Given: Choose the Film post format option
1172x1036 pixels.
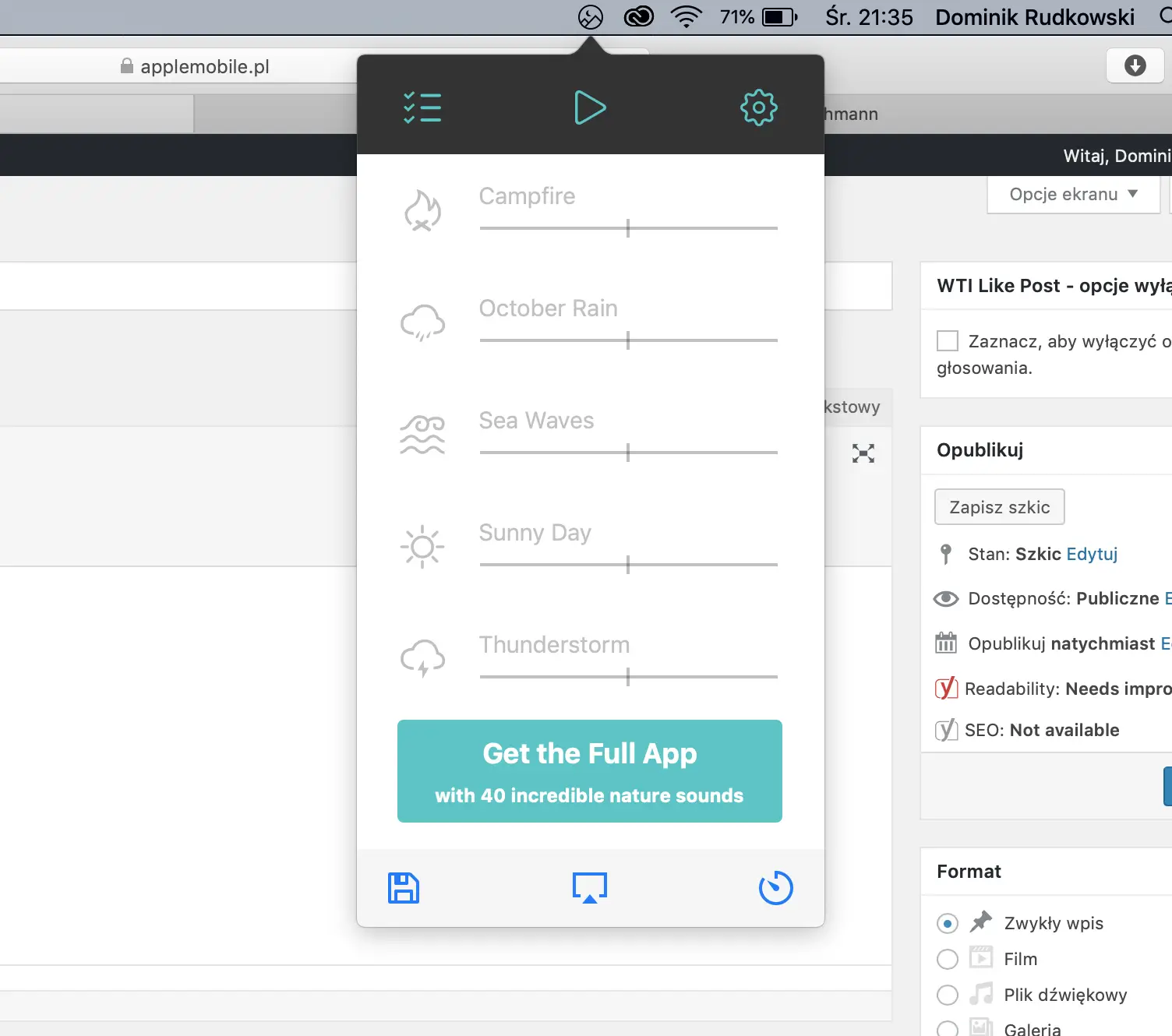Looking at the screenshot, I should (948, 960).
